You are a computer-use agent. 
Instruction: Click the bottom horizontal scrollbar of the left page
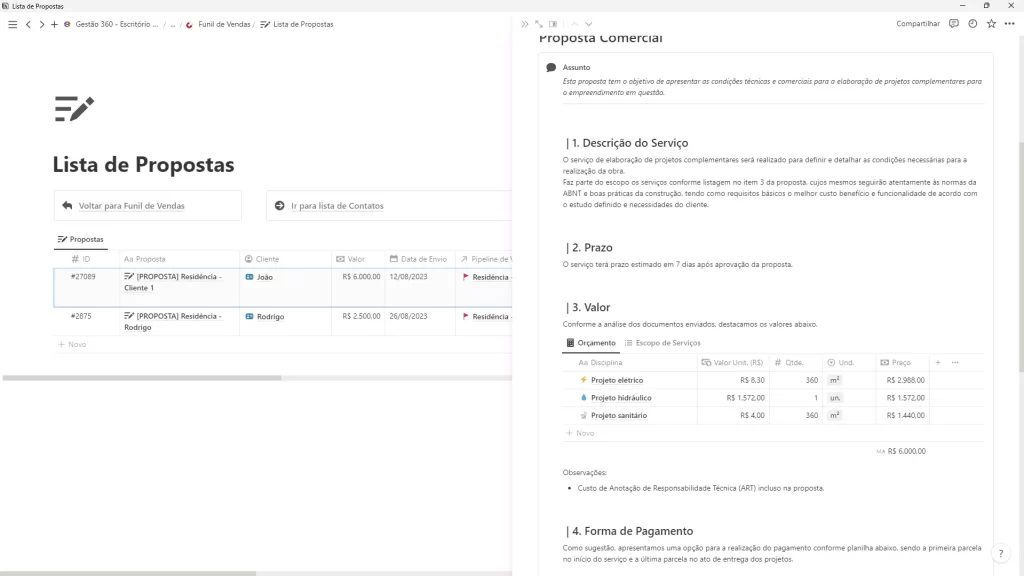click(128, 573)
